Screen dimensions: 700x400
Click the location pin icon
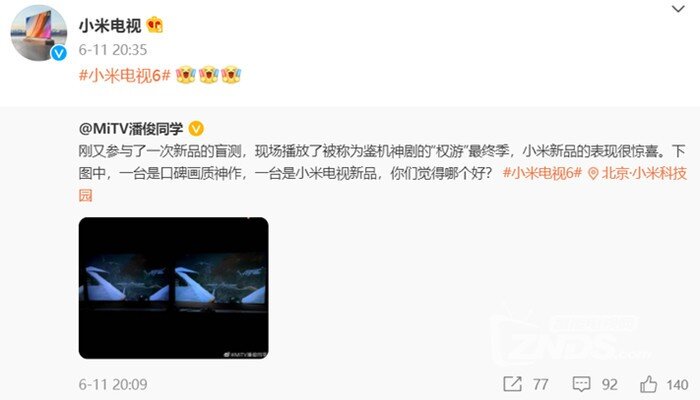click(593, 174)
